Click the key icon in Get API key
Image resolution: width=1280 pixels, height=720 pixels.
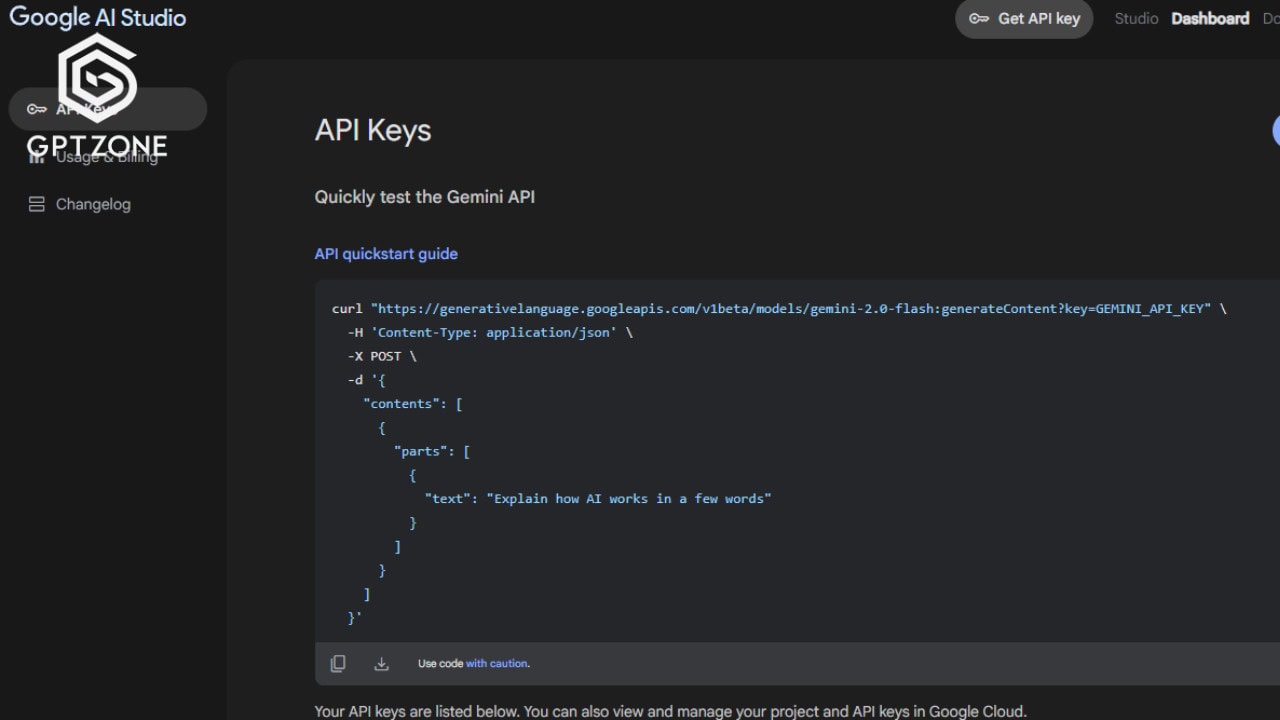[979, 18]
